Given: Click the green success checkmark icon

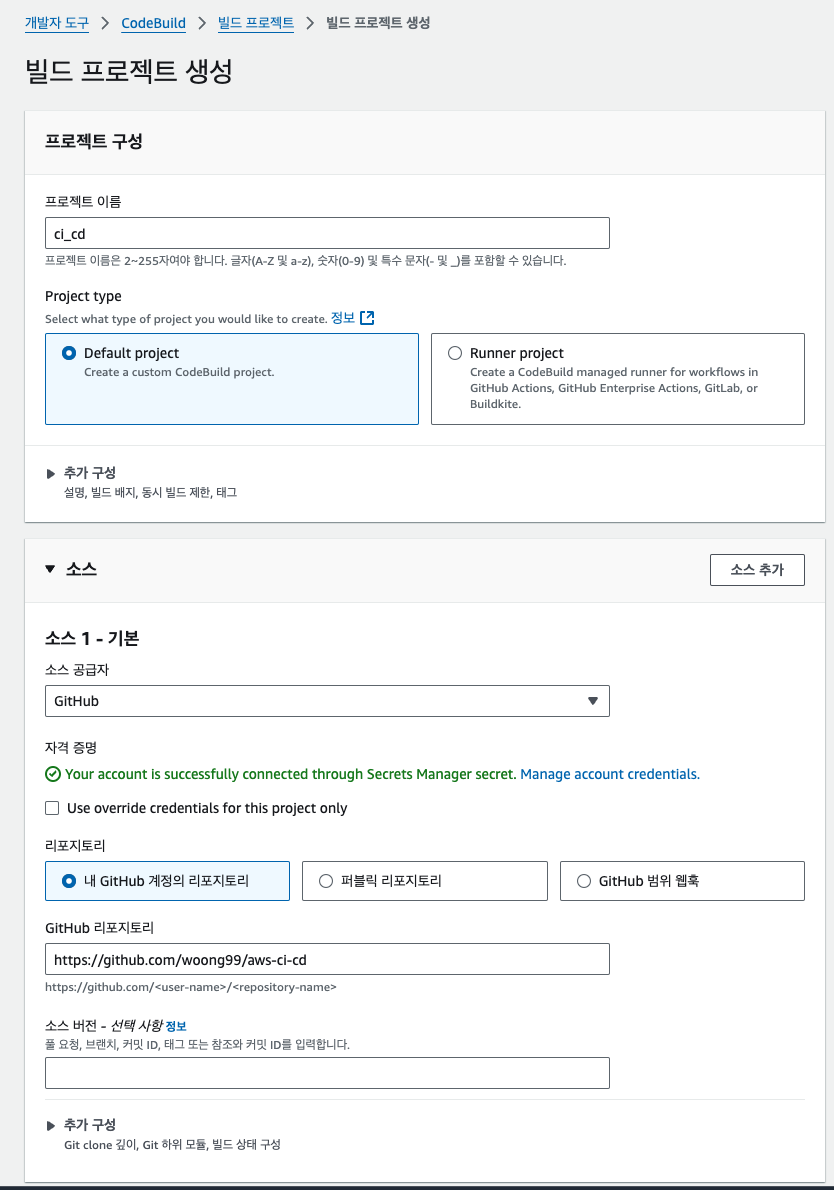Looking at the screenshot, I should click(x=52, y=774).
